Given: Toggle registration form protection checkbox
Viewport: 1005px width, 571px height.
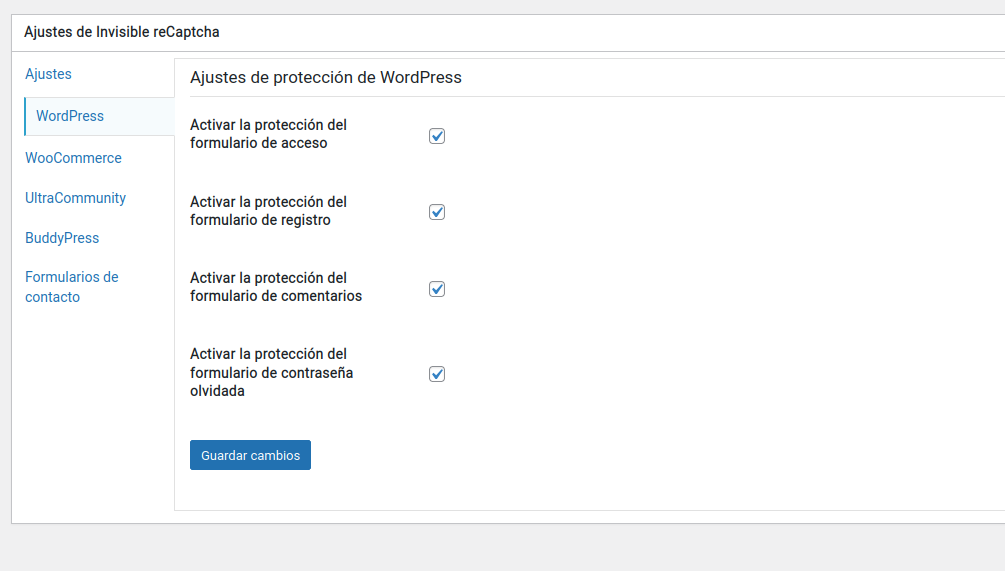Looking at the screenshot, I should (437, 212).
